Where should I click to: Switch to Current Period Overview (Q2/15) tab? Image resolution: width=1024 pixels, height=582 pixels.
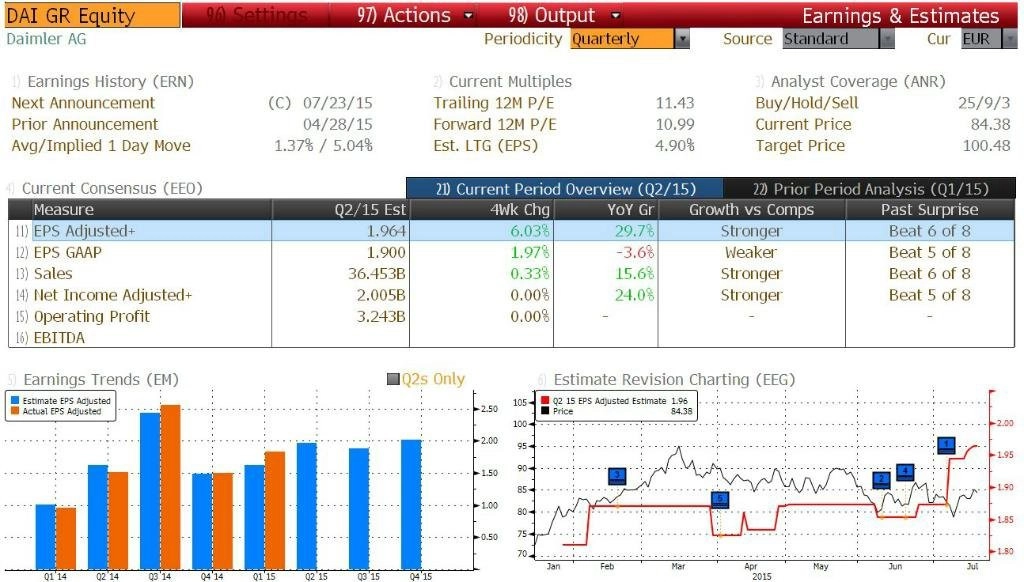(565, 189)
